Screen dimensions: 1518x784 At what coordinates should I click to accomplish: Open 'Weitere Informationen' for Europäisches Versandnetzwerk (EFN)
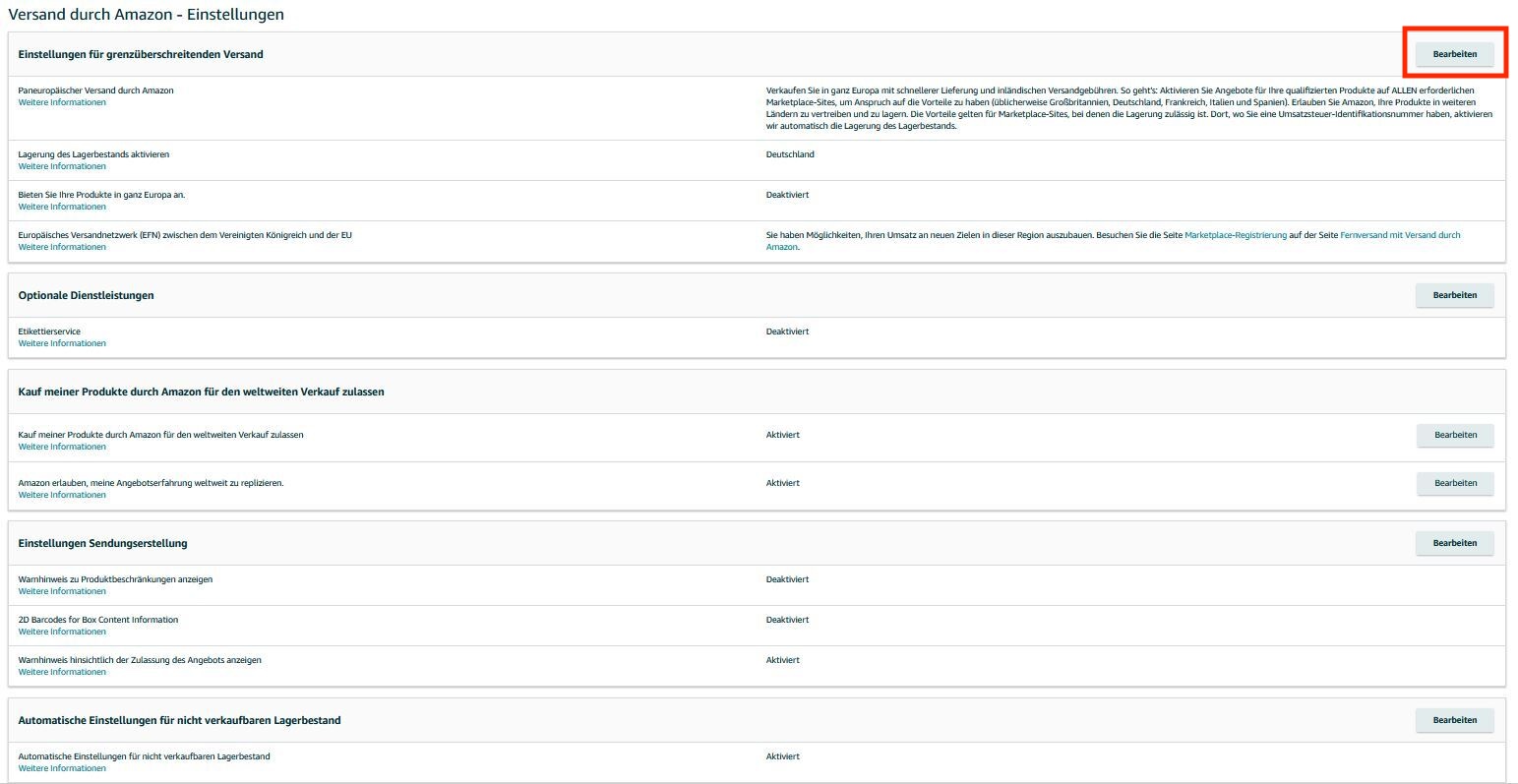(x=62, y=247)
